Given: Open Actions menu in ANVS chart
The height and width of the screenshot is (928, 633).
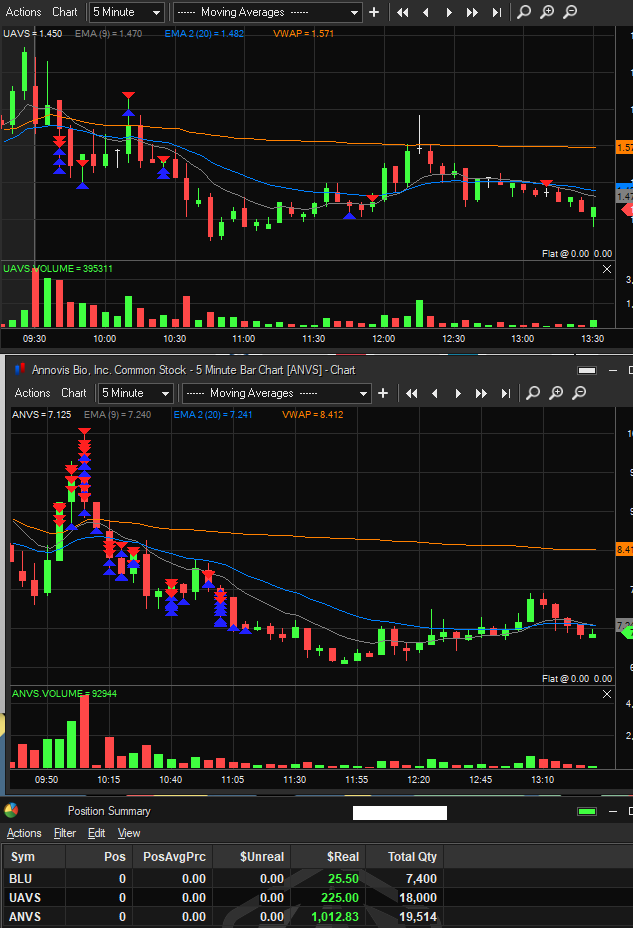Looking at the screenshot, I should tap(32, 393).
